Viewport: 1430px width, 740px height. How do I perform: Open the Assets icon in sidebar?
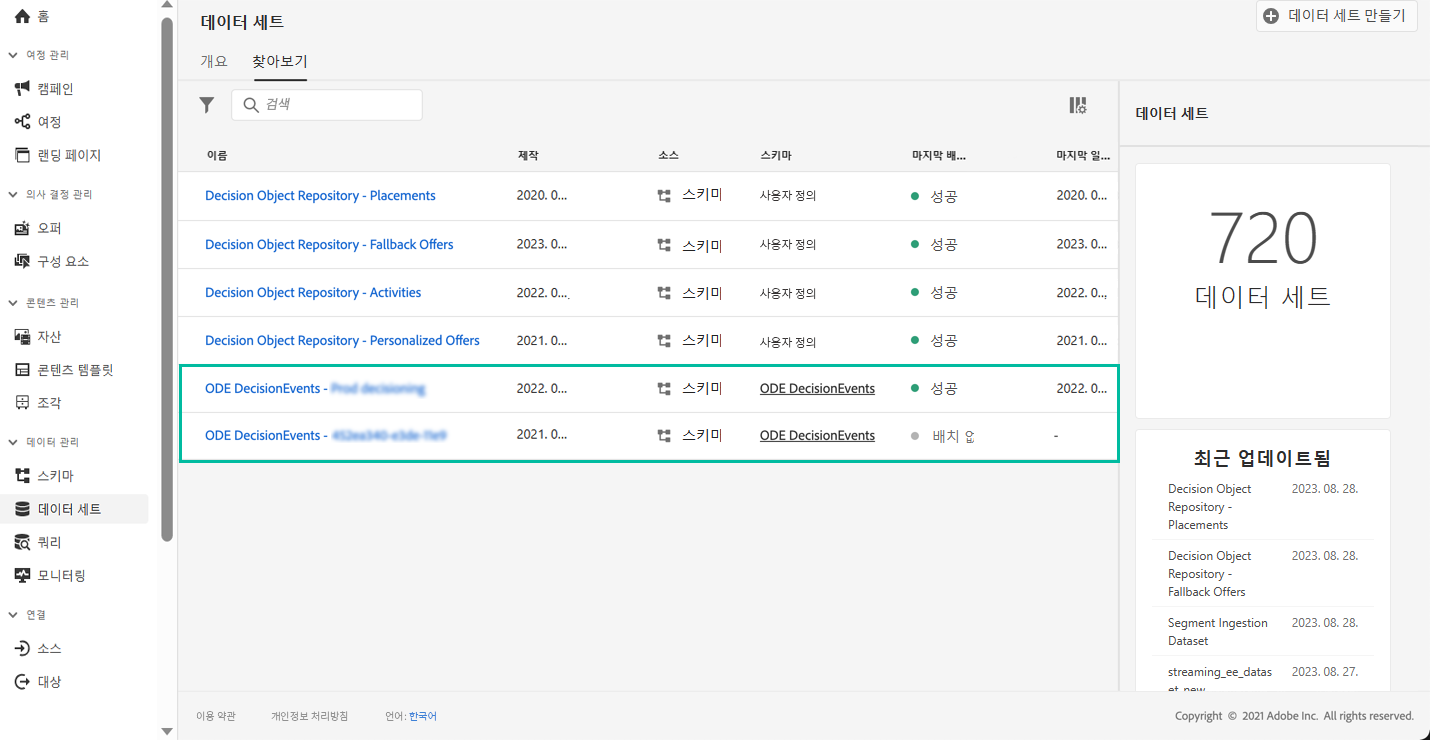click(x=23, y=337)
